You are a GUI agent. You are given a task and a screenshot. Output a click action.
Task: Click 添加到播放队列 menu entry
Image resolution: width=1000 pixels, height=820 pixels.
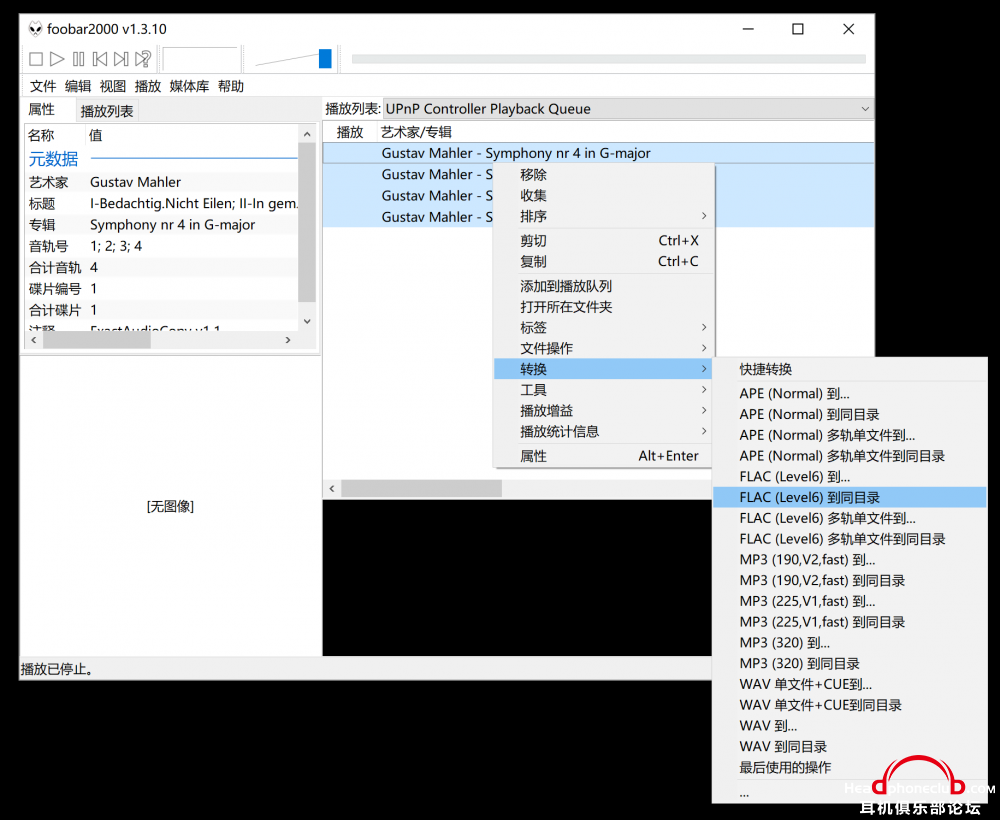(603, 286)
